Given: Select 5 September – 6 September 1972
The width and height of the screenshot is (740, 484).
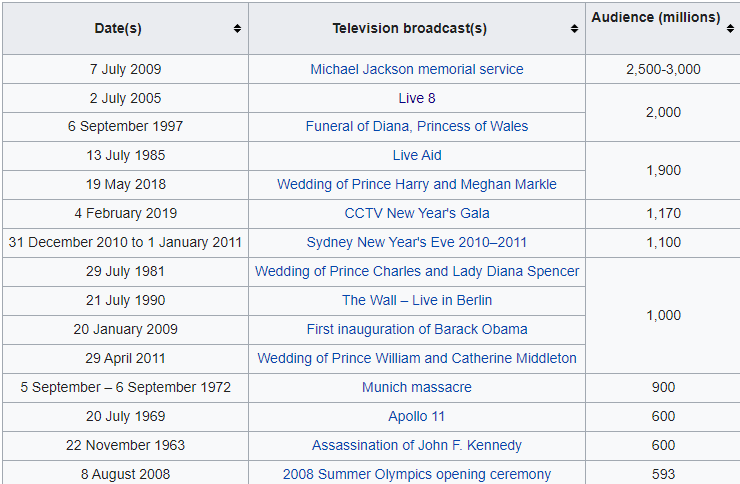Looking at the screenshot, I should tap(126, 387).
